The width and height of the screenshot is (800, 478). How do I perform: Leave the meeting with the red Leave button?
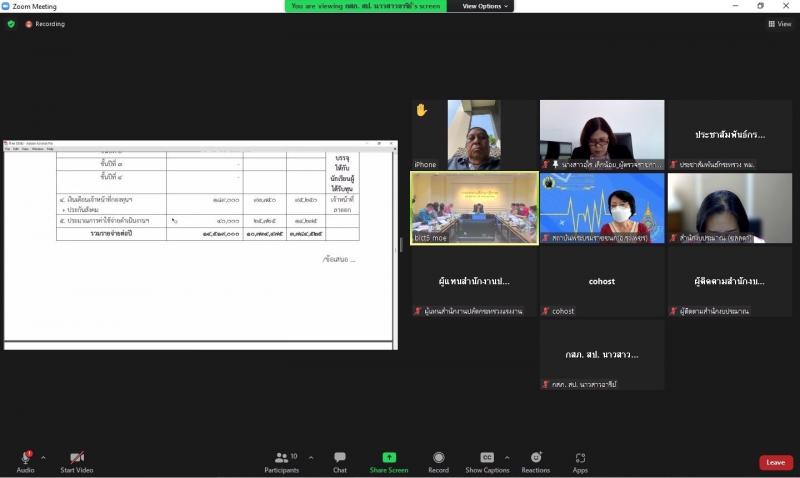(x=776, y=462)
